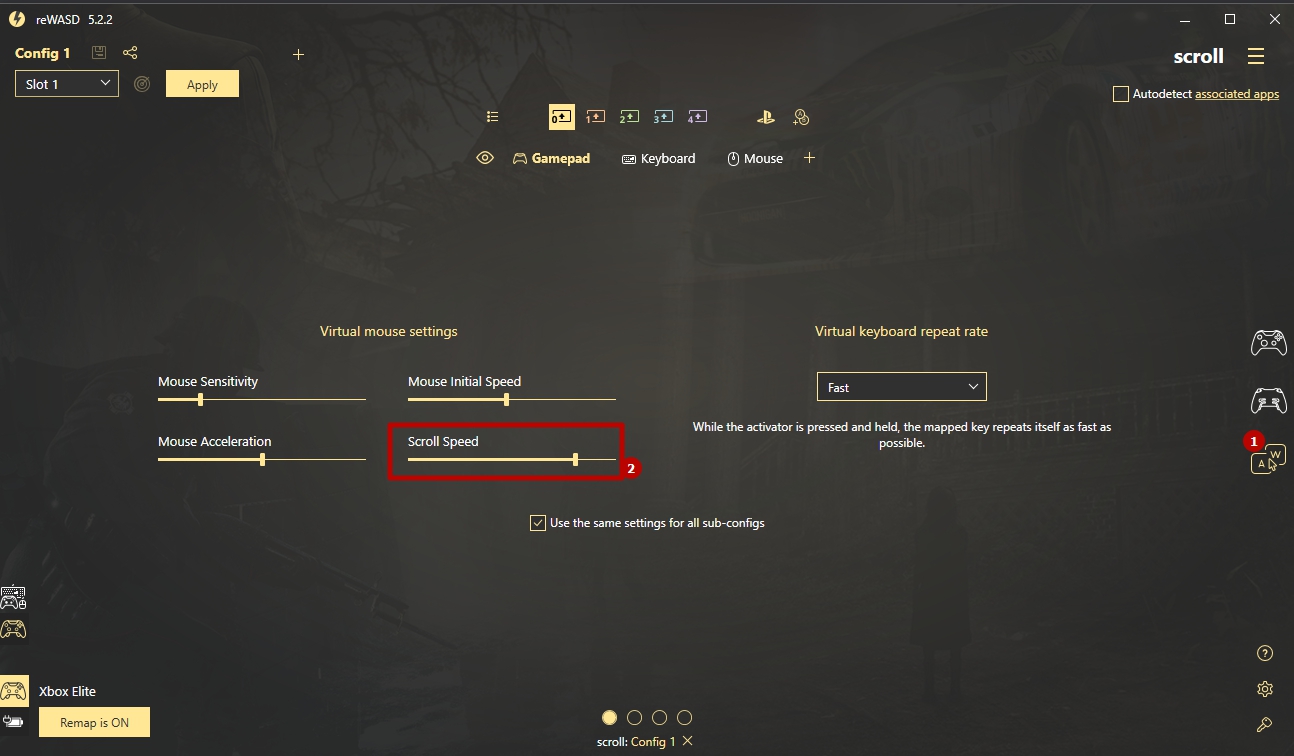Select Shift layer 4 icon
The width and height of the screenshot is (1294, 756).
(697, 117)
